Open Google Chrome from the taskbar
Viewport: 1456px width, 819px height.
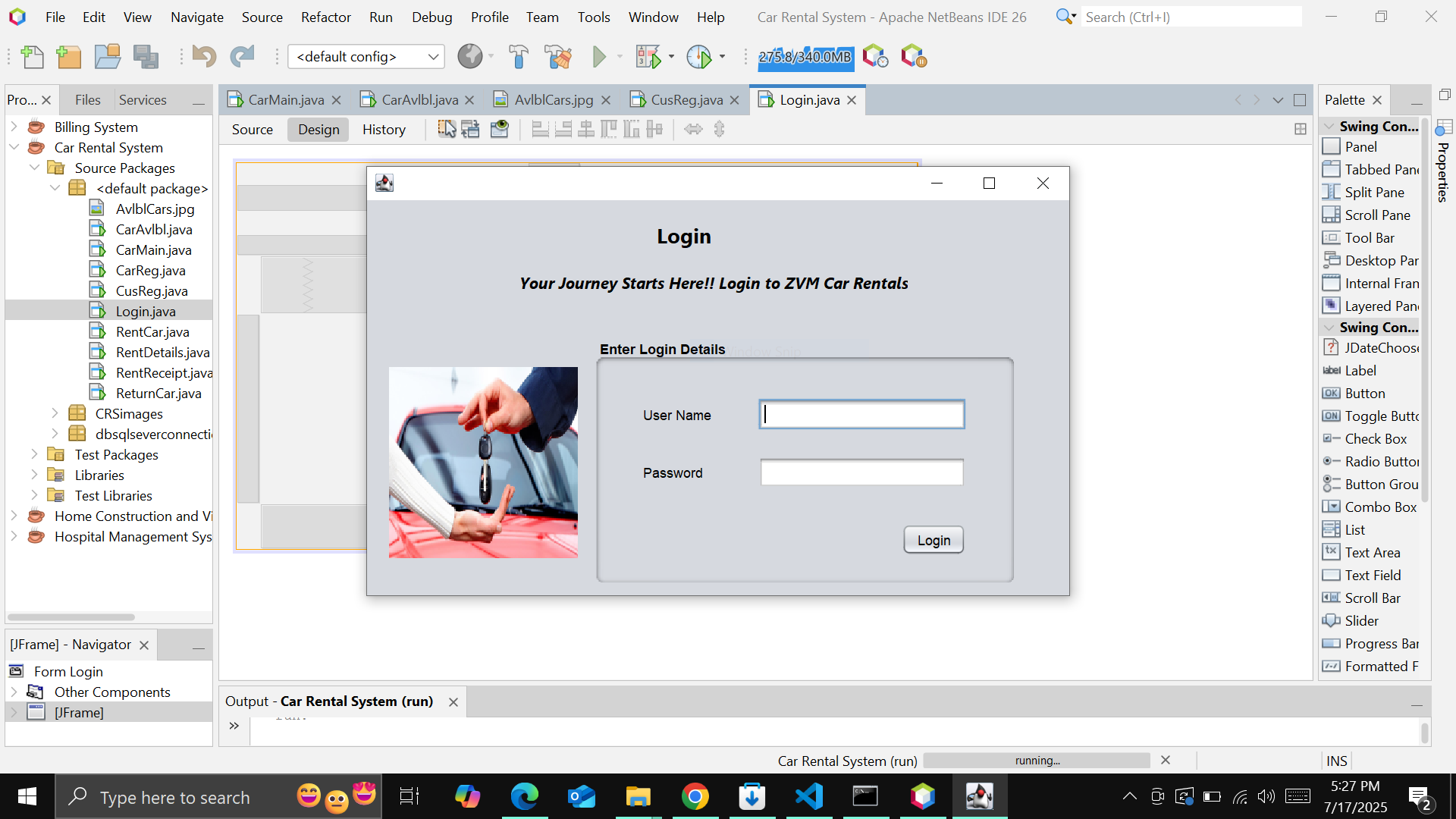coord(695,796)
